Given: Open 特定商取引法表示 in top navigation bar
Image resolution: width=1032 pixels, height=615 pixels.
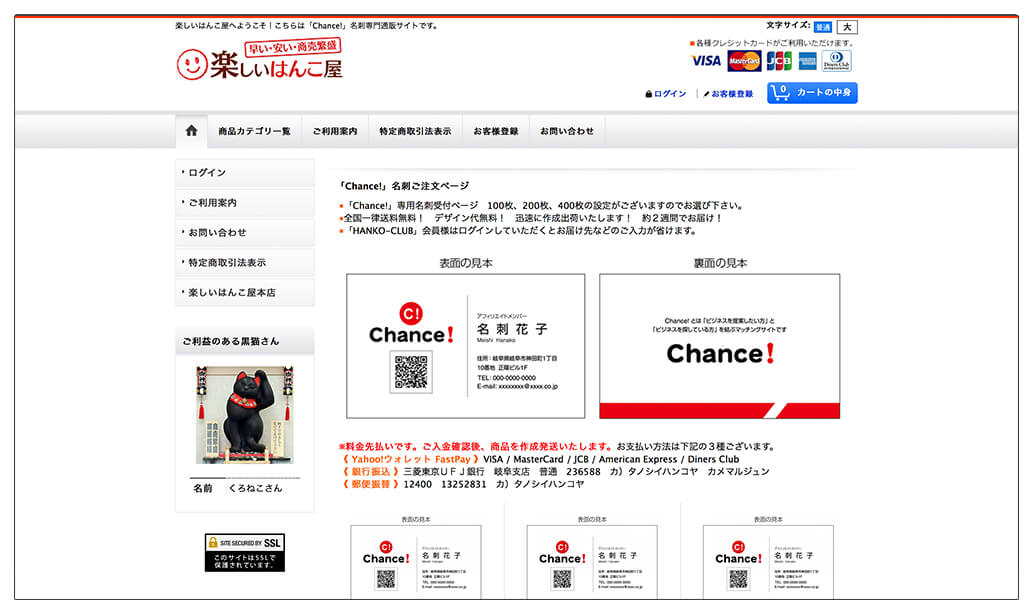Looking at the screenshot, I should [415, 131].
